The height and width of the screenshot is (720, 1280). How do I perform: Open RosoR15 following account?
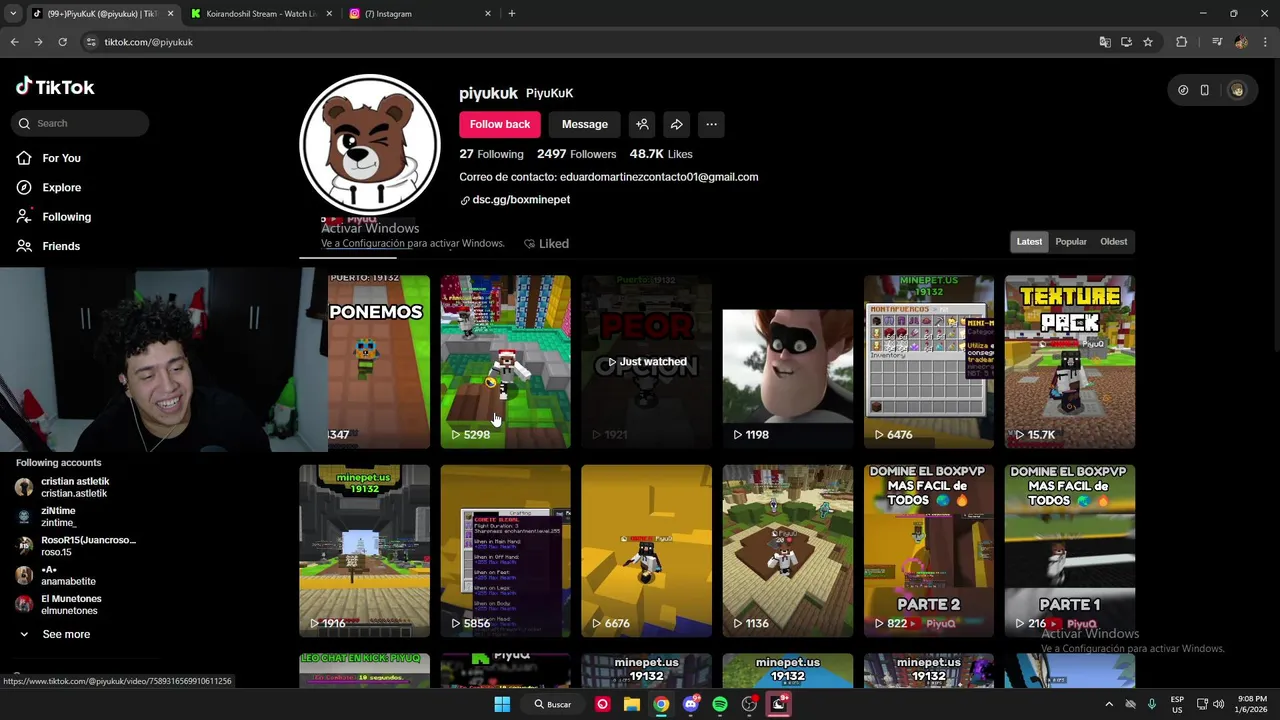(75, 546)
